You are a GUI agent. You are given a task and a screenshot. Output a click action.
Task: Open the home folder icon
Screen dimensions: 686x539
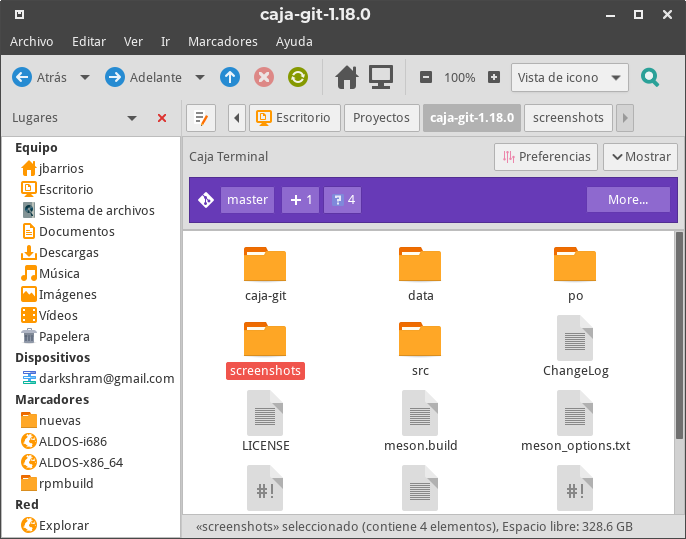(x=347, y=77)
